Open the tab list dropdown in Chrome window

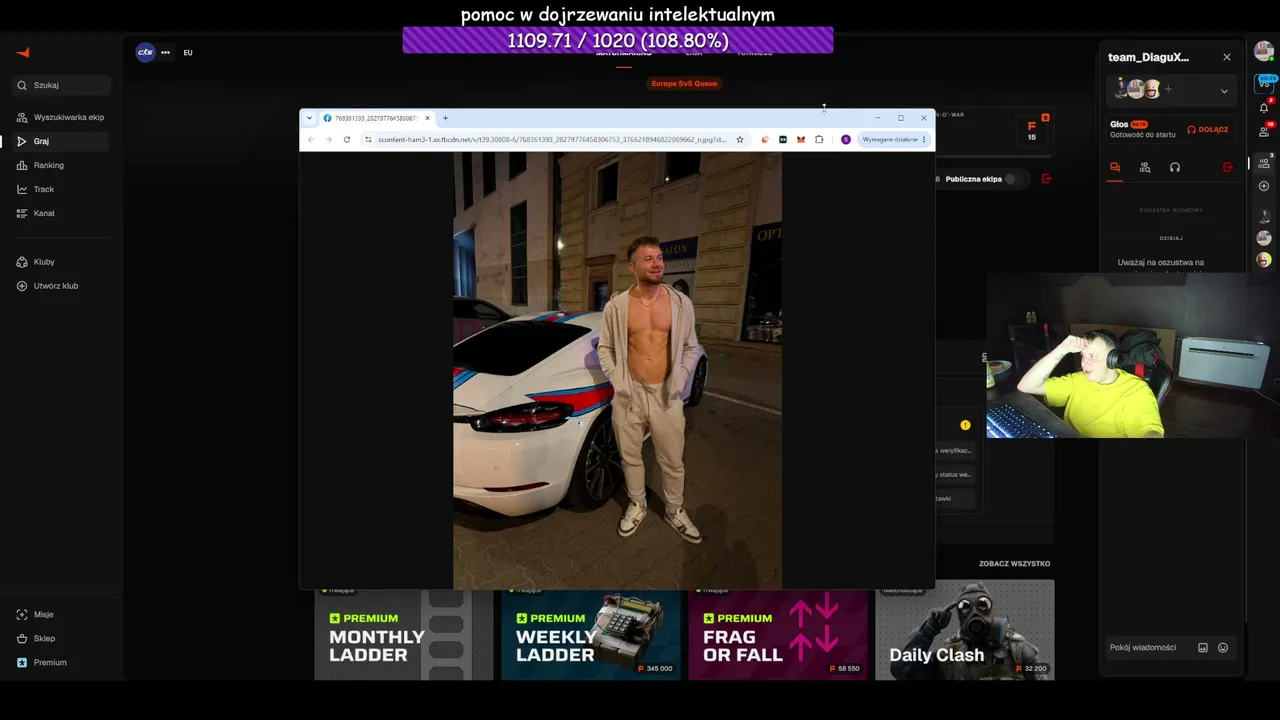(x=309, y=118)
